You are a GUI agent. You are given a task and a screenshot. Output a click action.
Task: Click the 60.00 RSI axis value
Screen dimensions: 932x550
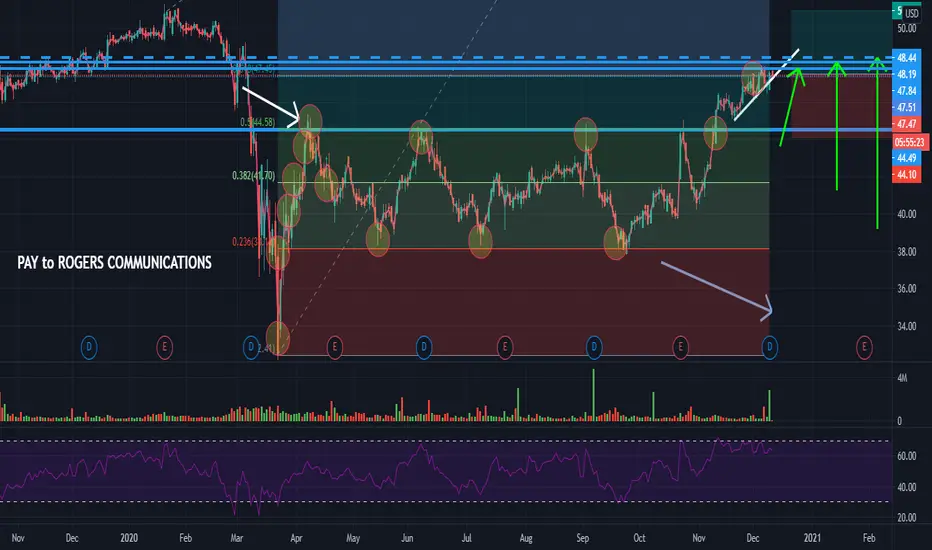tap(906, 456)
